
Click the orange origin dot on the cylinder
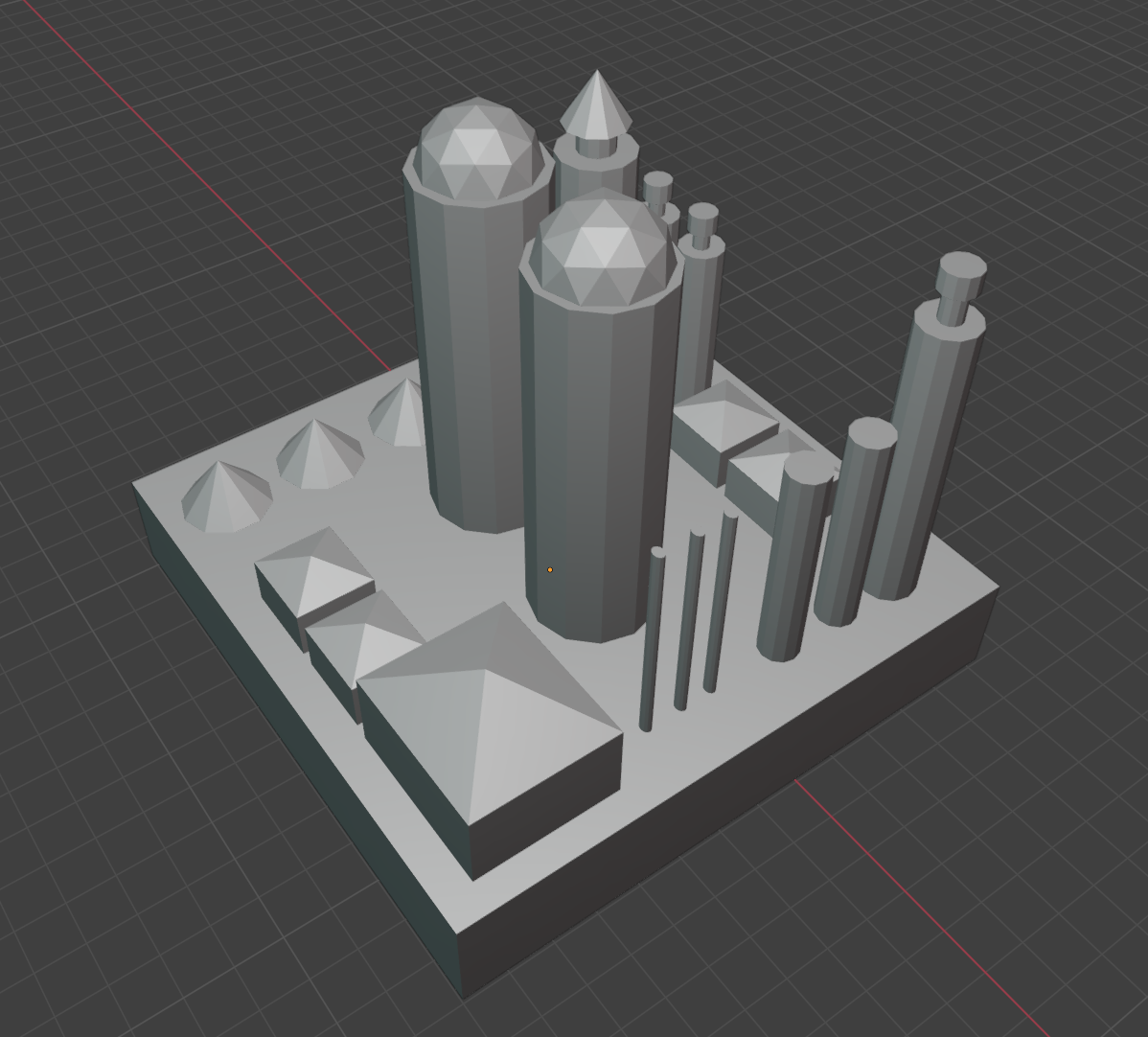point(550,569)
